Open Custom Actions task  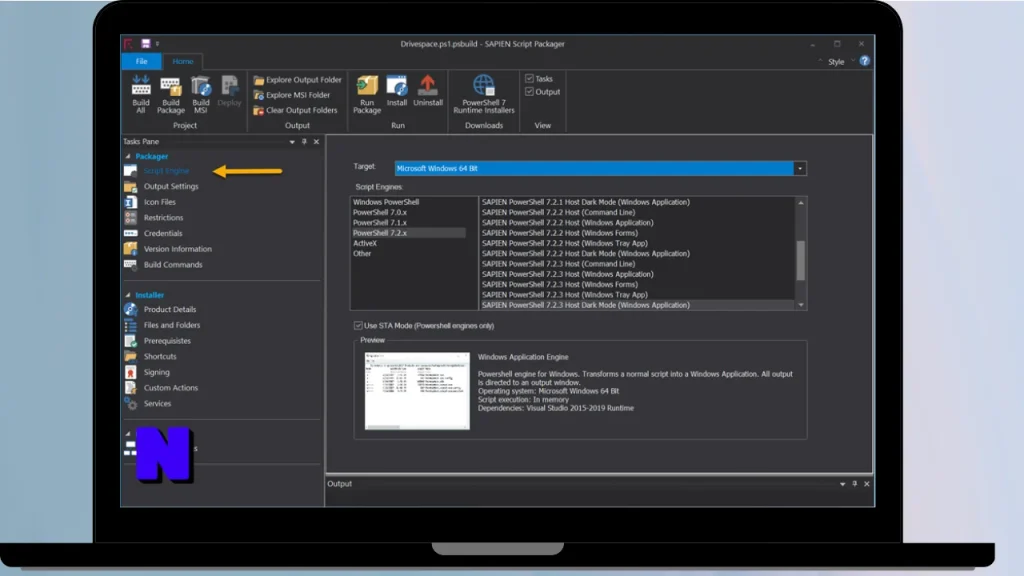(170, 388)
